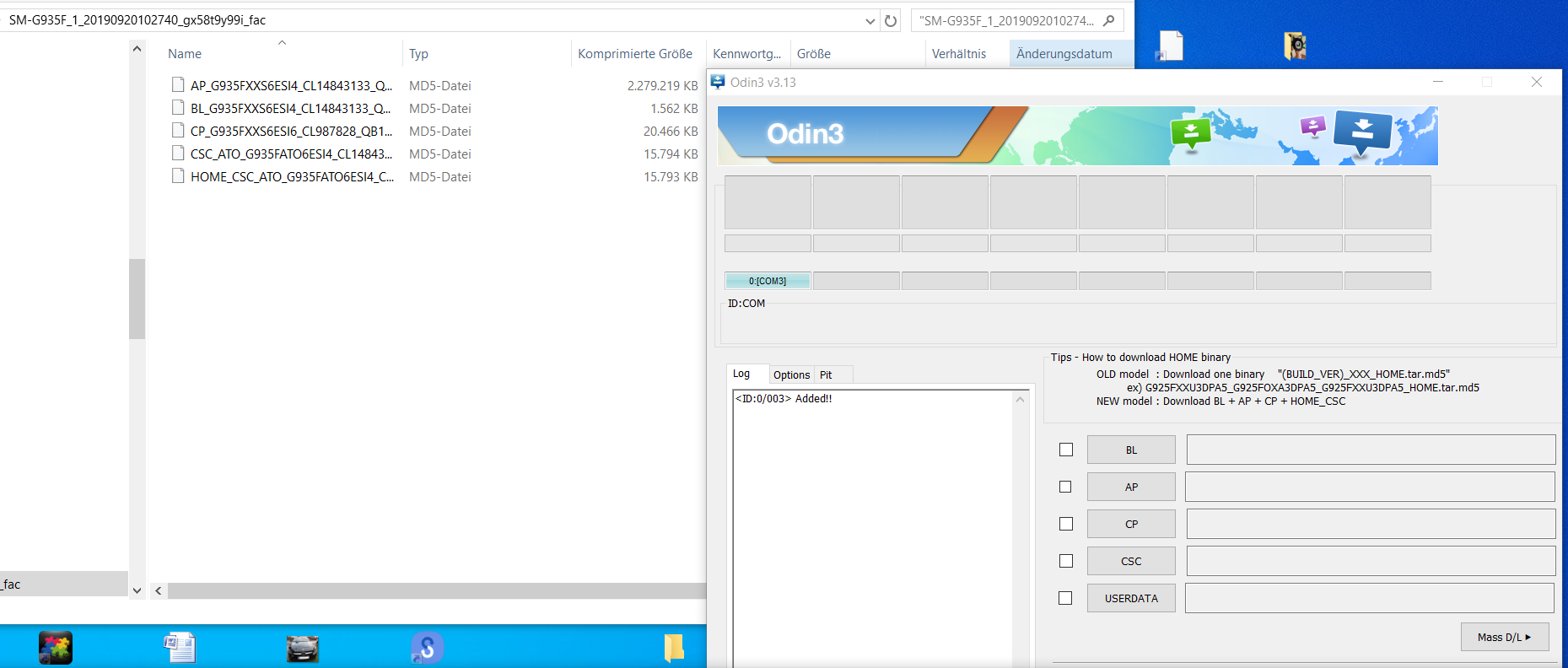Click the refresh icon beside the address bar

click(891, 20)
